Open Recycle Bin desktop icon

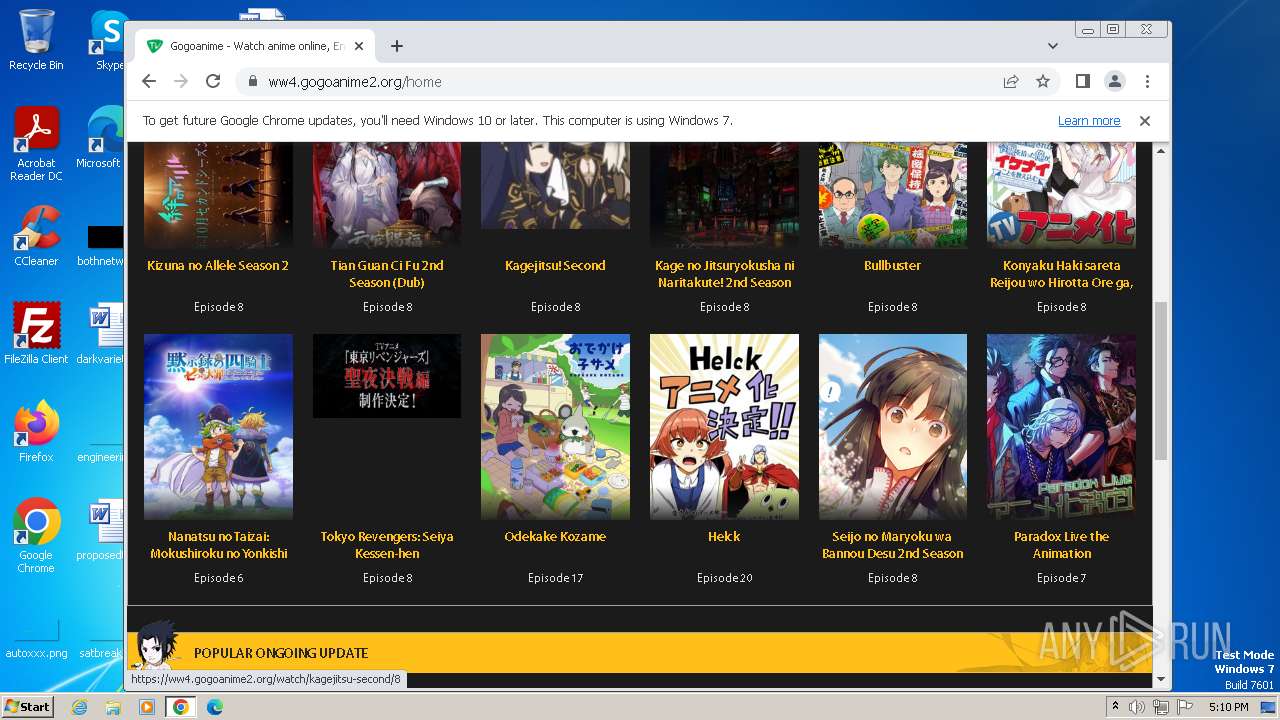[36, 40]
